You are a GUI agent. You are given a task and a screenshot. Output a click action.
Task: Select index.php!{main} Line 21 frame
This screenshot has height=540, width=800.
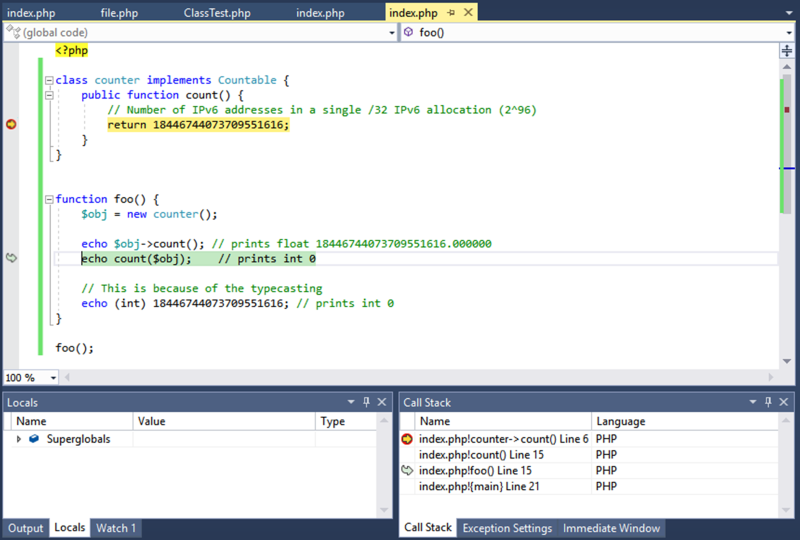click(479, 486)
